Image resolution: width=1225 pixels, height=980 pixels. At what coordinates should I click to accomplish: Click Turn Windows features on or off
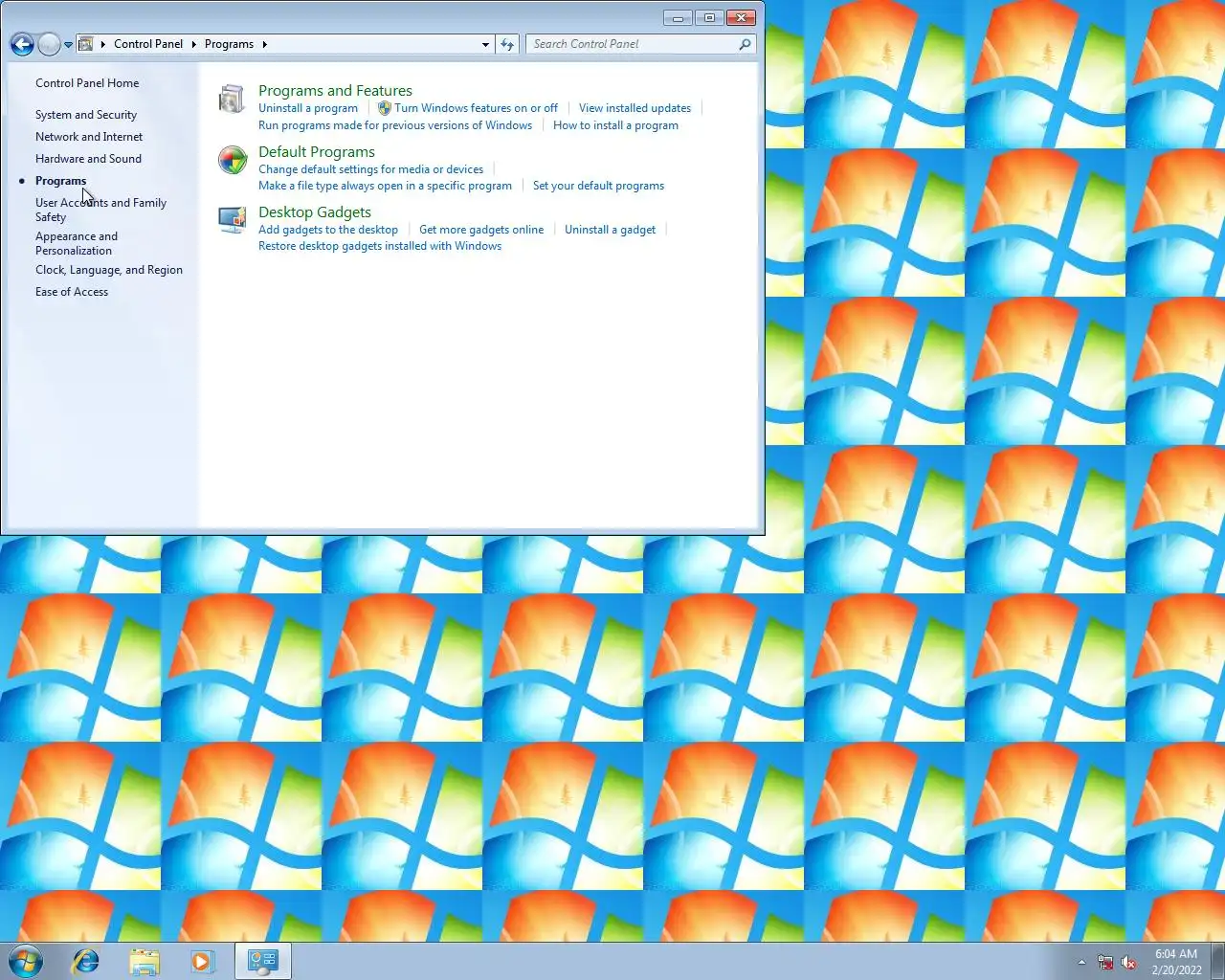pos(476,108)
